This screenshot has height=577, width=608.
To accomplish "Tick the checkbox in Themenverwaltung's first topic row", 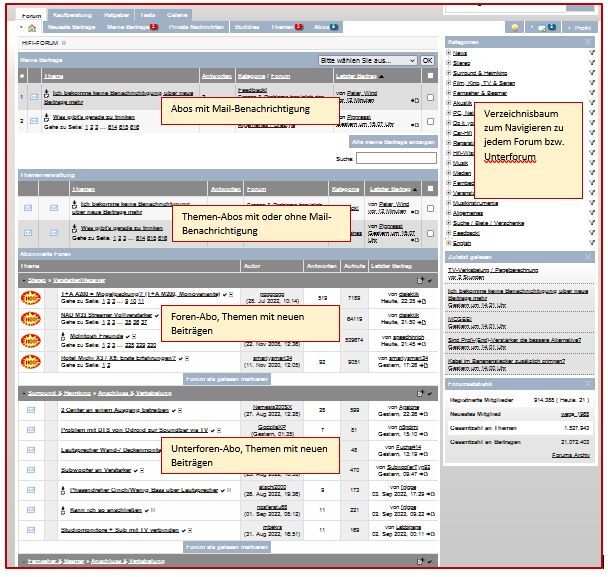I will [430, 209].
